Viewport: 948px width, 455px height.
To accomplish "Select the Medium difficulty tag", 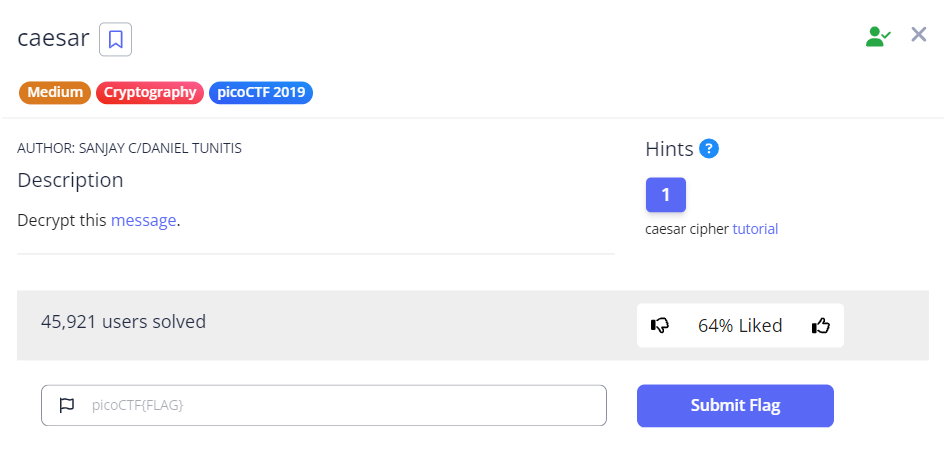I will pos(55,93).
